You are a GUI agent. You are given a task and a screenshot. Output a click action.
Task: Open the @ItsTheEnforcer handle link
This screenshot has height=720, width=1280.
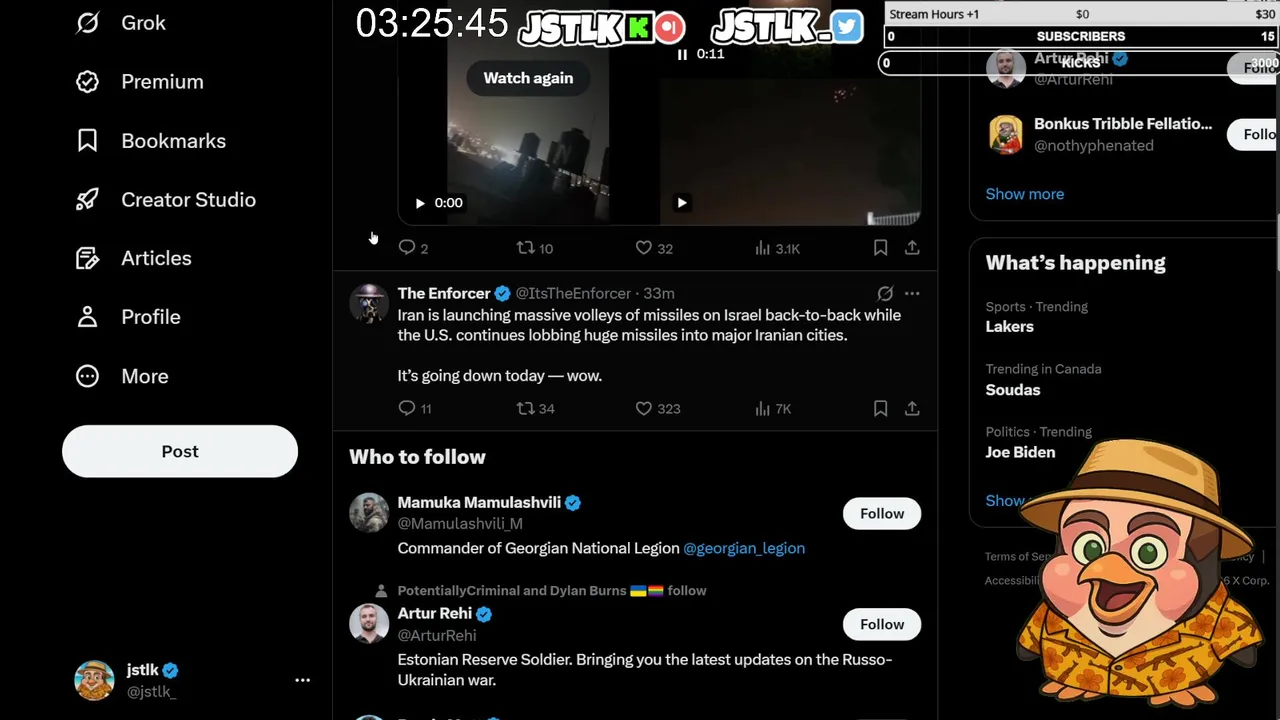point(573,293)
